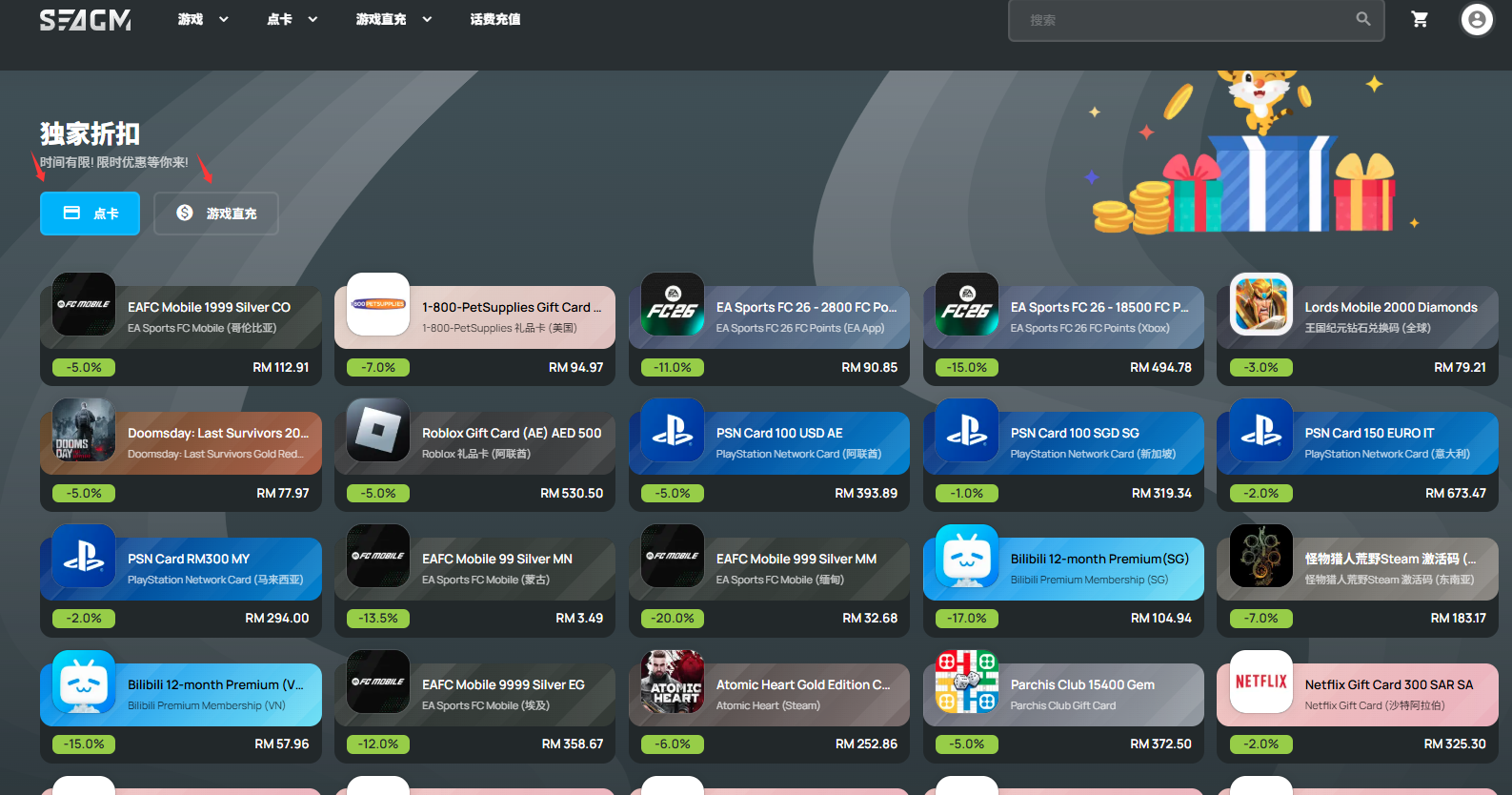Select the 游戏直充 deals tab
This screenshot has width=1512, height=795.
point(216,214)
